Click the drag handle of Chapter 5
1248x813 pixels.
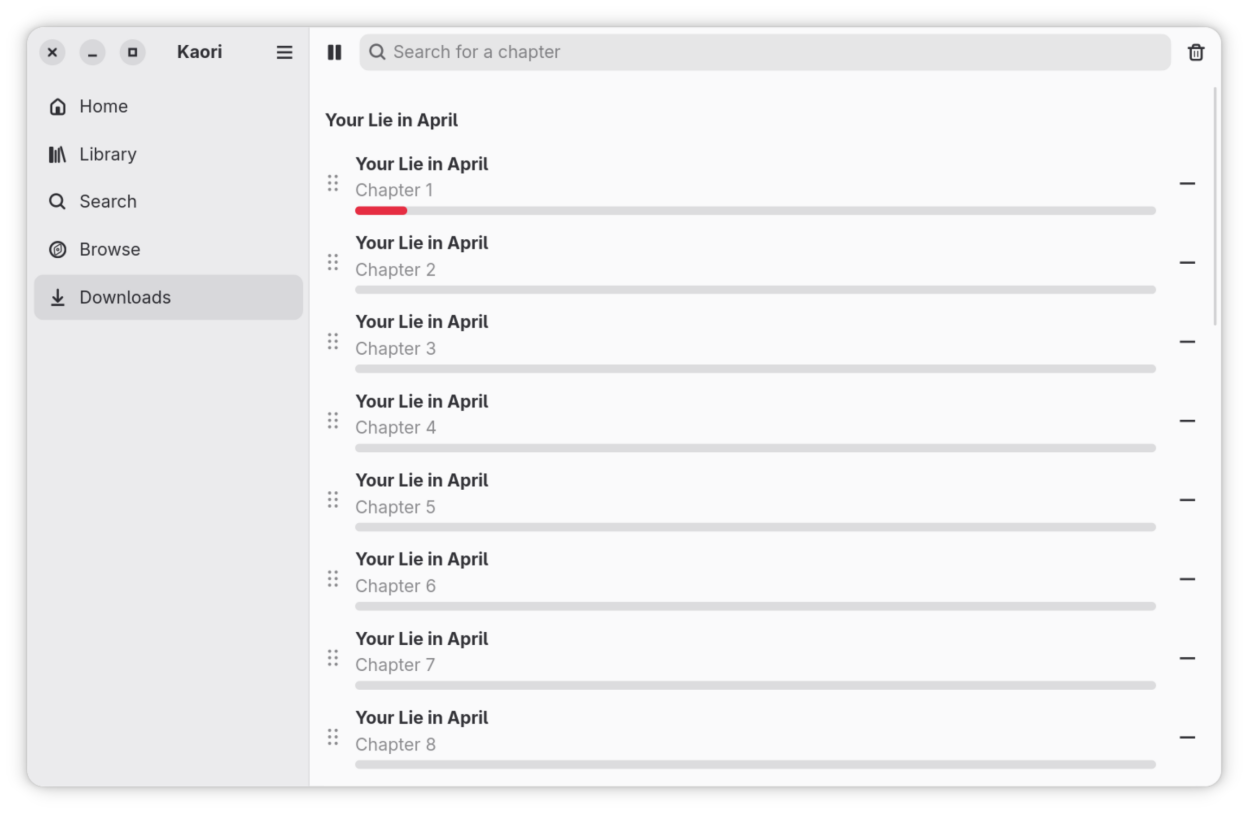pos(333,500)
